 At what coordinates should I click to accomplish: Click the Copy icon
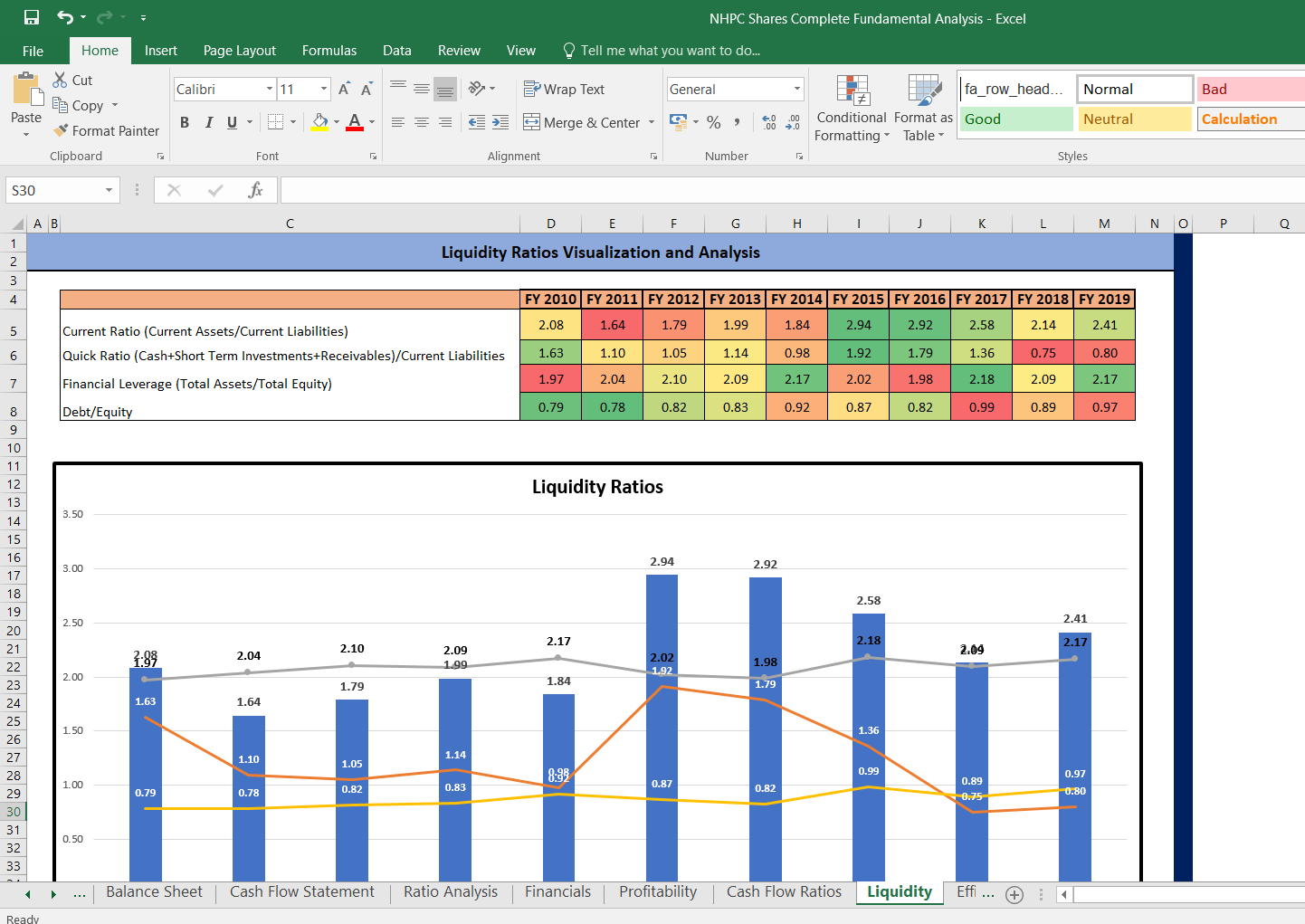[61, 105]
